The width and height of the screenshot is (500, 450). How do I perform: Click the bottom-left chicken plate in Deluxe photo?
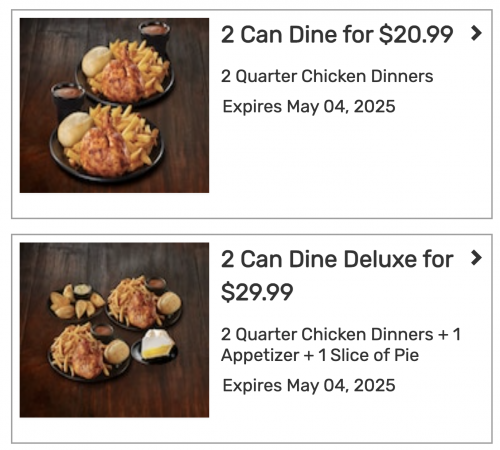click(88, 352)
